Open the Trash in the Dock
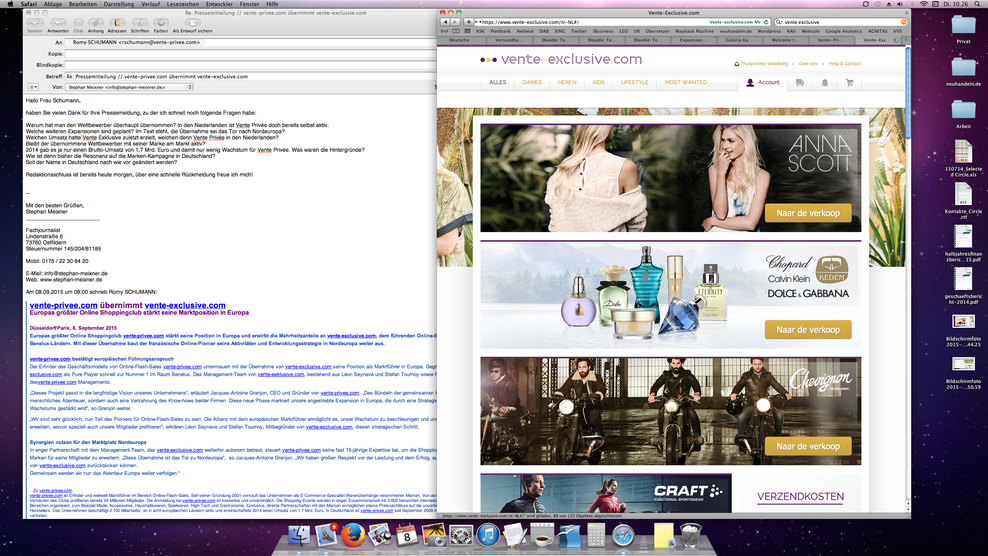This screenshot has height=556, width=988. (691, 535)
